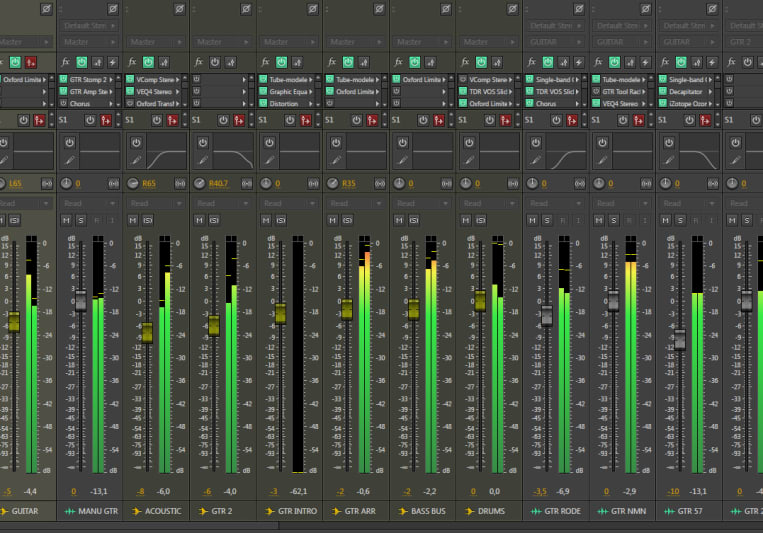The image size is (763, 533).
Task: Toggle FX pre/post fader on DRUMS track
Action: click(497, 62)
